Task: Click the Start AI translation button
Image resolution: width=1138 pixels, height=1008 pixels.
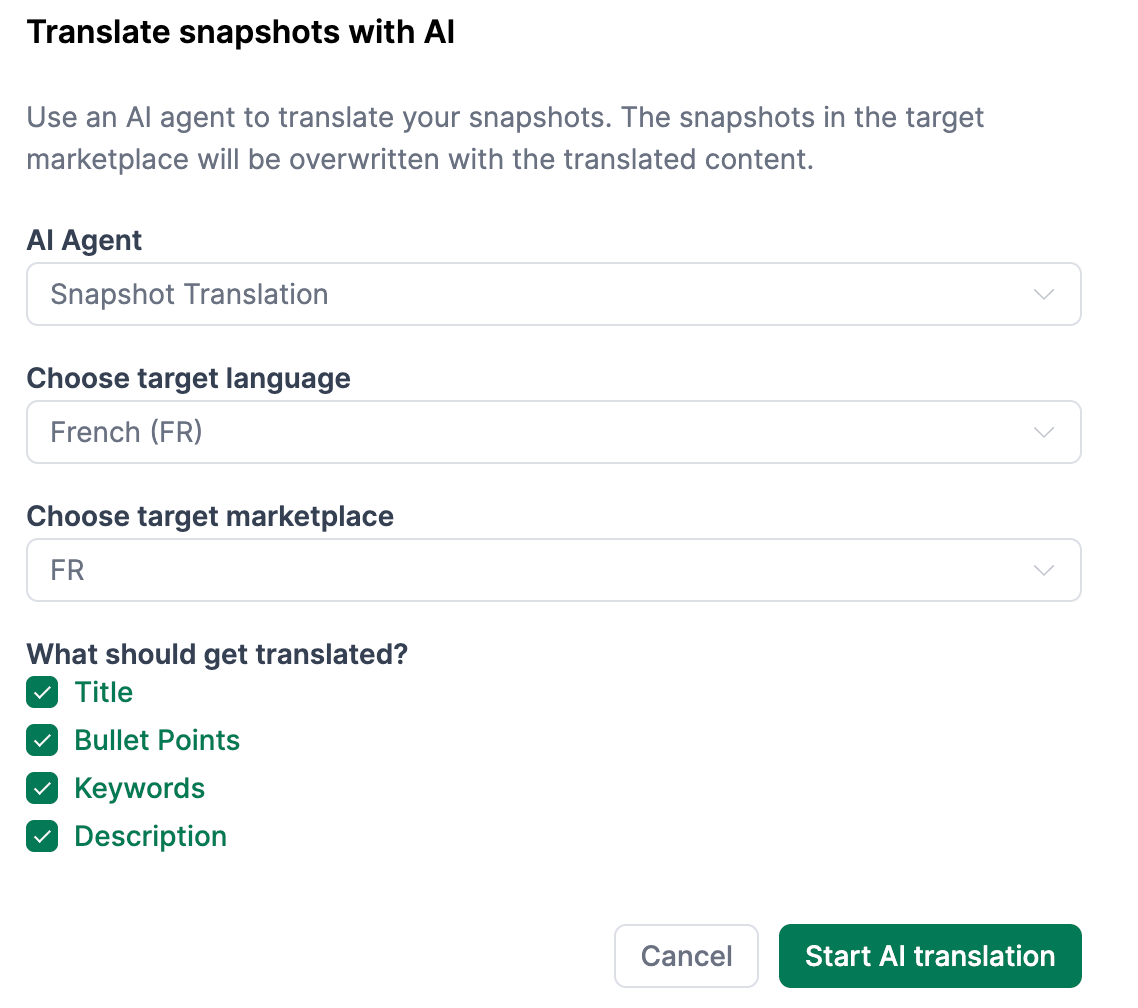Action: tap(929, 956)
